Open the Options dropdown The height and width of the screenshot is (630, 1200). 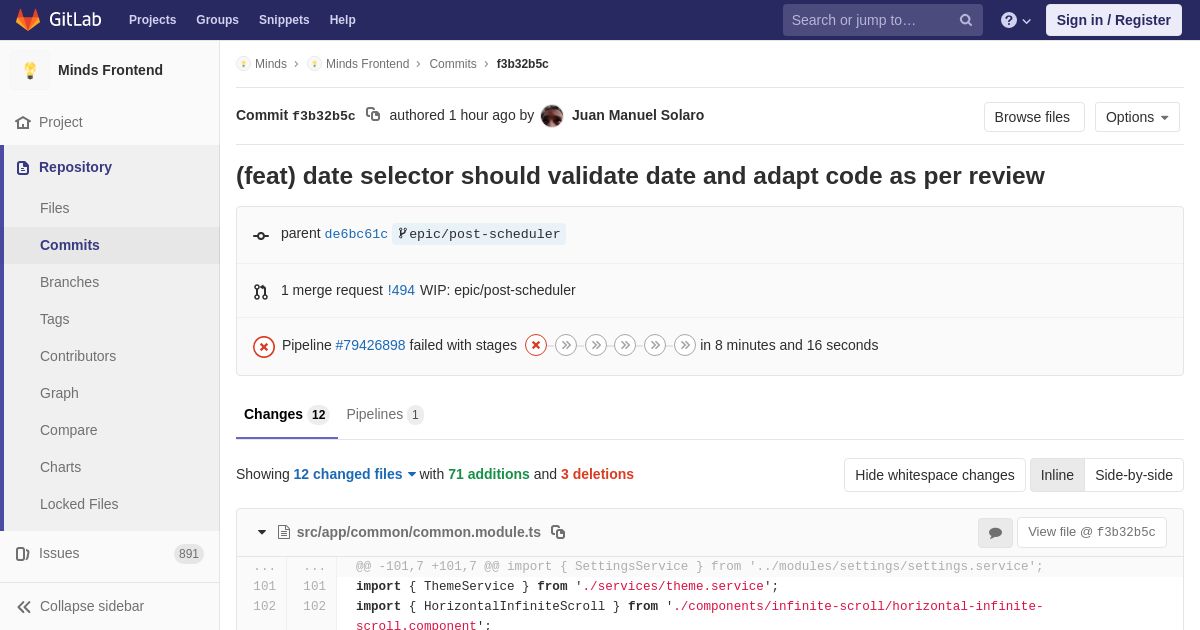pos(1137,117)
